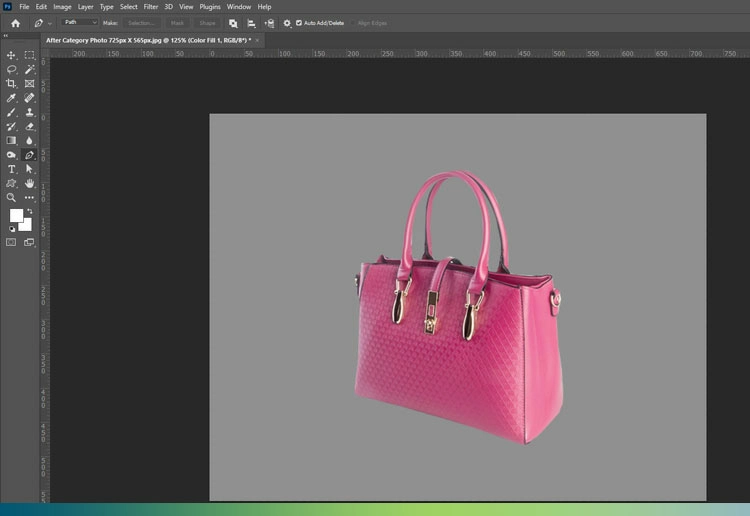The height and width of the screenshot is (516, 750).
Task: Select the Eraser tool
Action: click(30, 127)
